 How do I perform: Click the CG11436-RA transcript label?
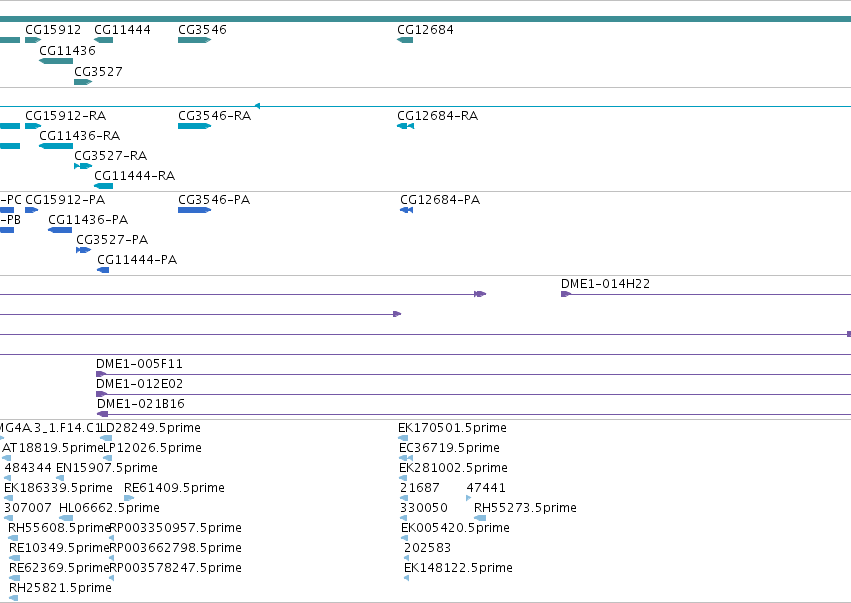tap(79, 136)
